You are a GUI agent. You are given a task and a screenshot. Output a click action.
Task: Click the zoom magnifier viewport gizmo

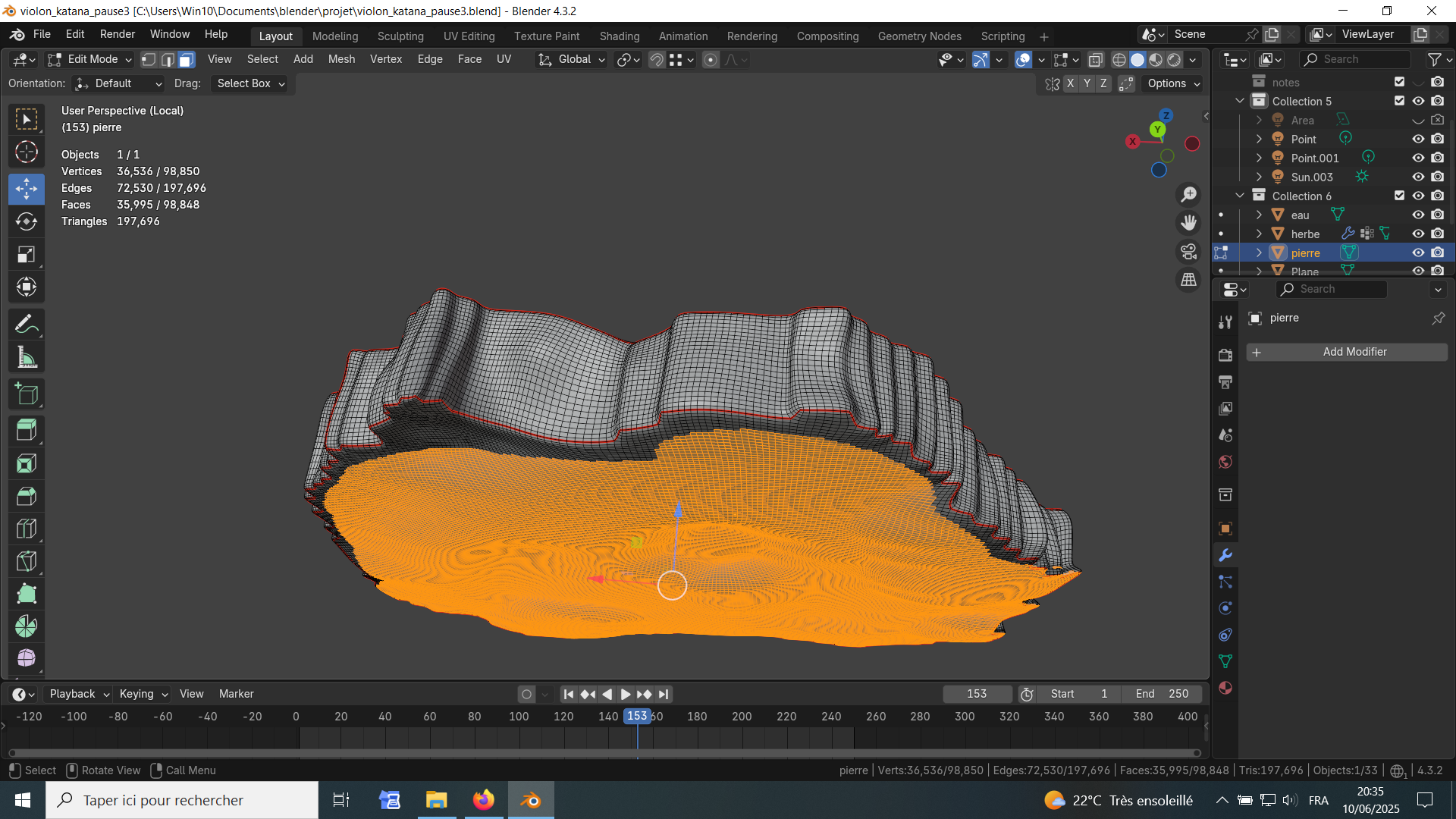click(1188, 195)
